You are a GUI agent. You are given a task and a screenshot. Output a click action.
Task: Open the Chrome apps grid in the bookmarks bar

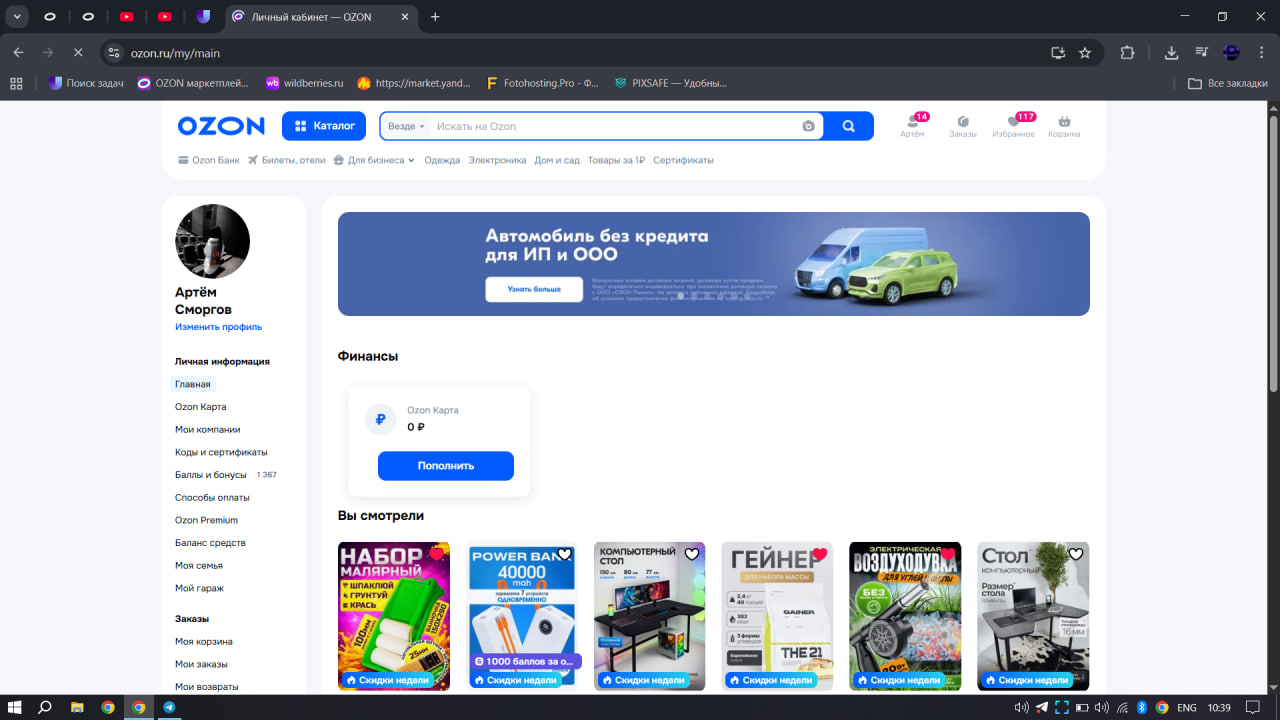(16, 83)
